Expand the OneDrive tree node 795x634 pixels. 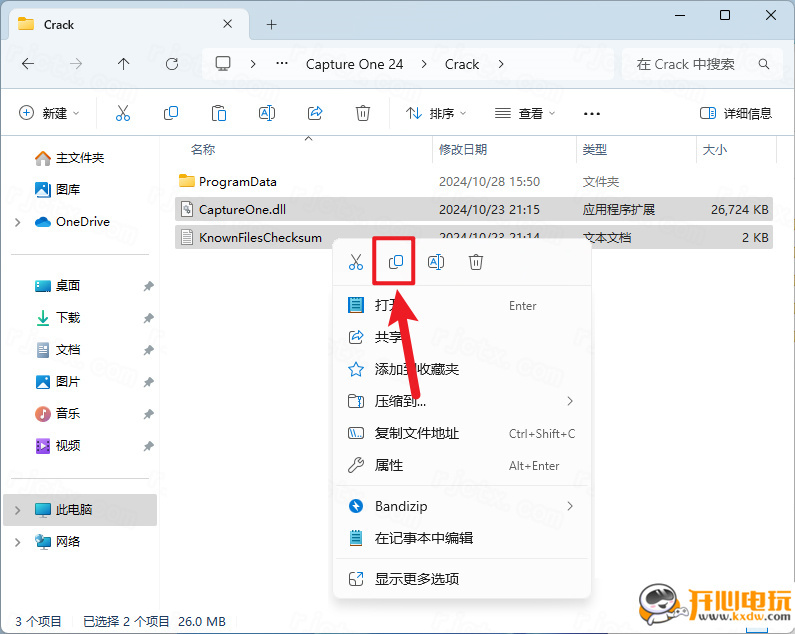point(18,222)
